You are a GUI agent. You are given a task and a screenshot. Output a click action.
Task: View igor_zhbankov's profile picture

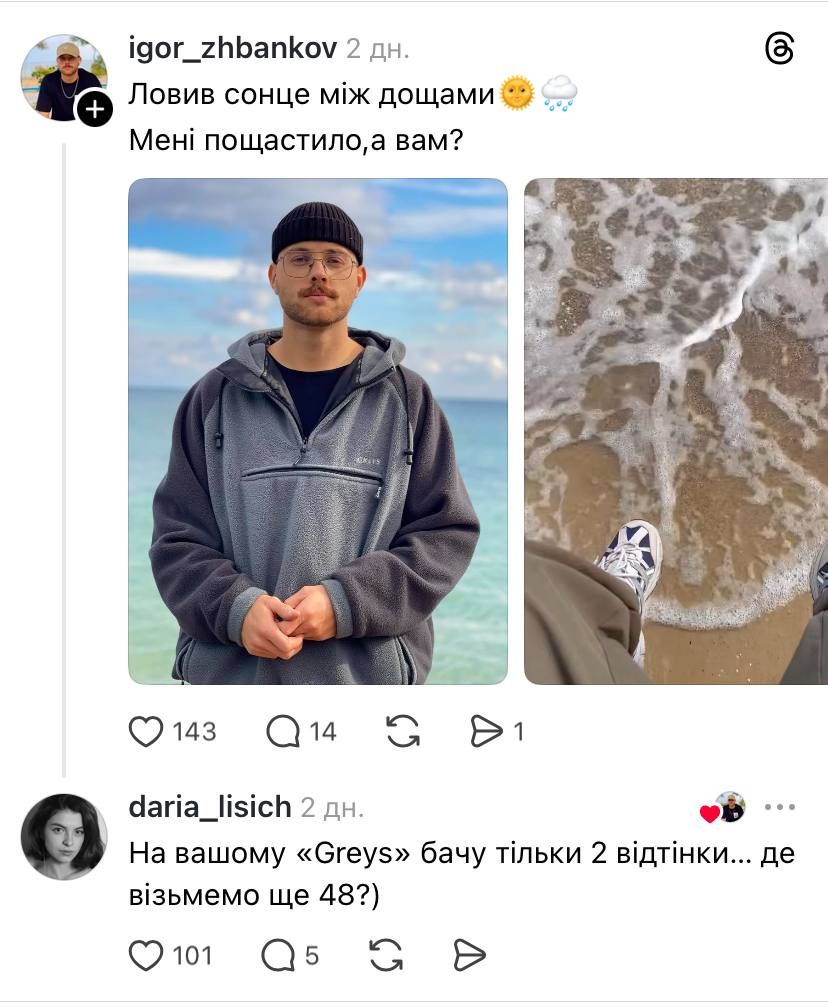(x=64, y=78)
